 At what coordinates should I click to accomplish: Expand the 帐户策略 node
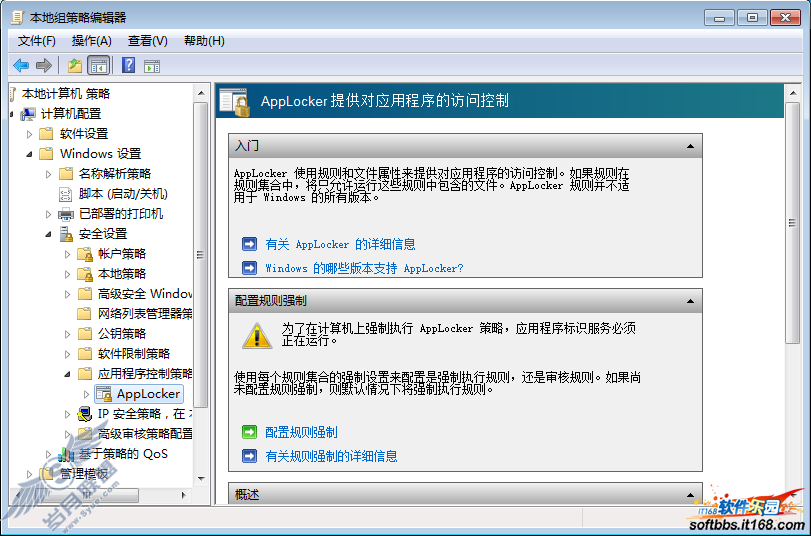pos(67,255)
